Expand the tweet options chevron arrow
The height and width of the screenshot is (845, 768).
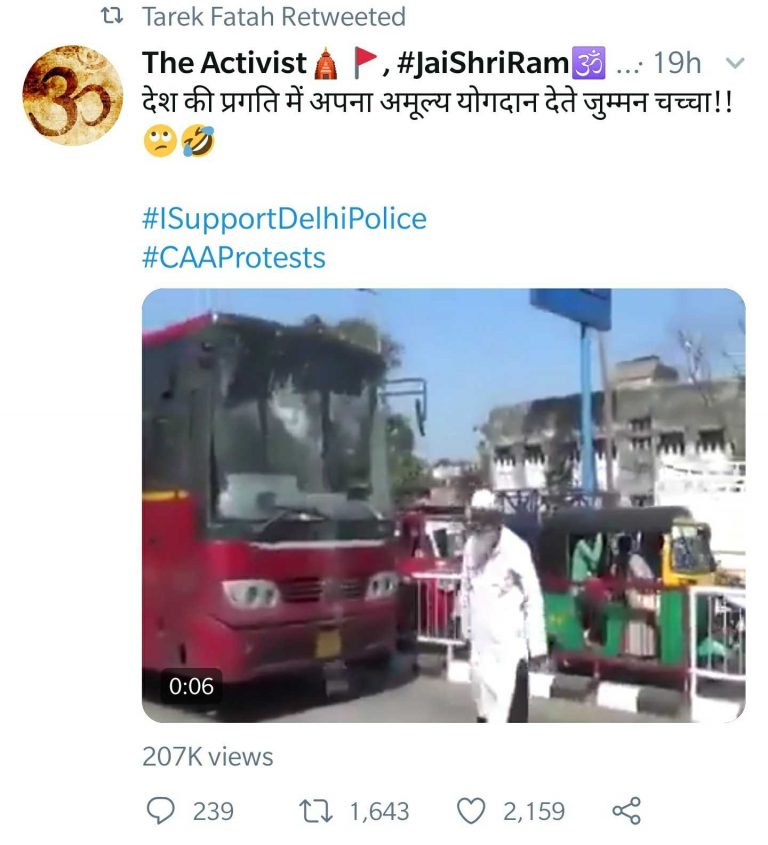point(735,63)
